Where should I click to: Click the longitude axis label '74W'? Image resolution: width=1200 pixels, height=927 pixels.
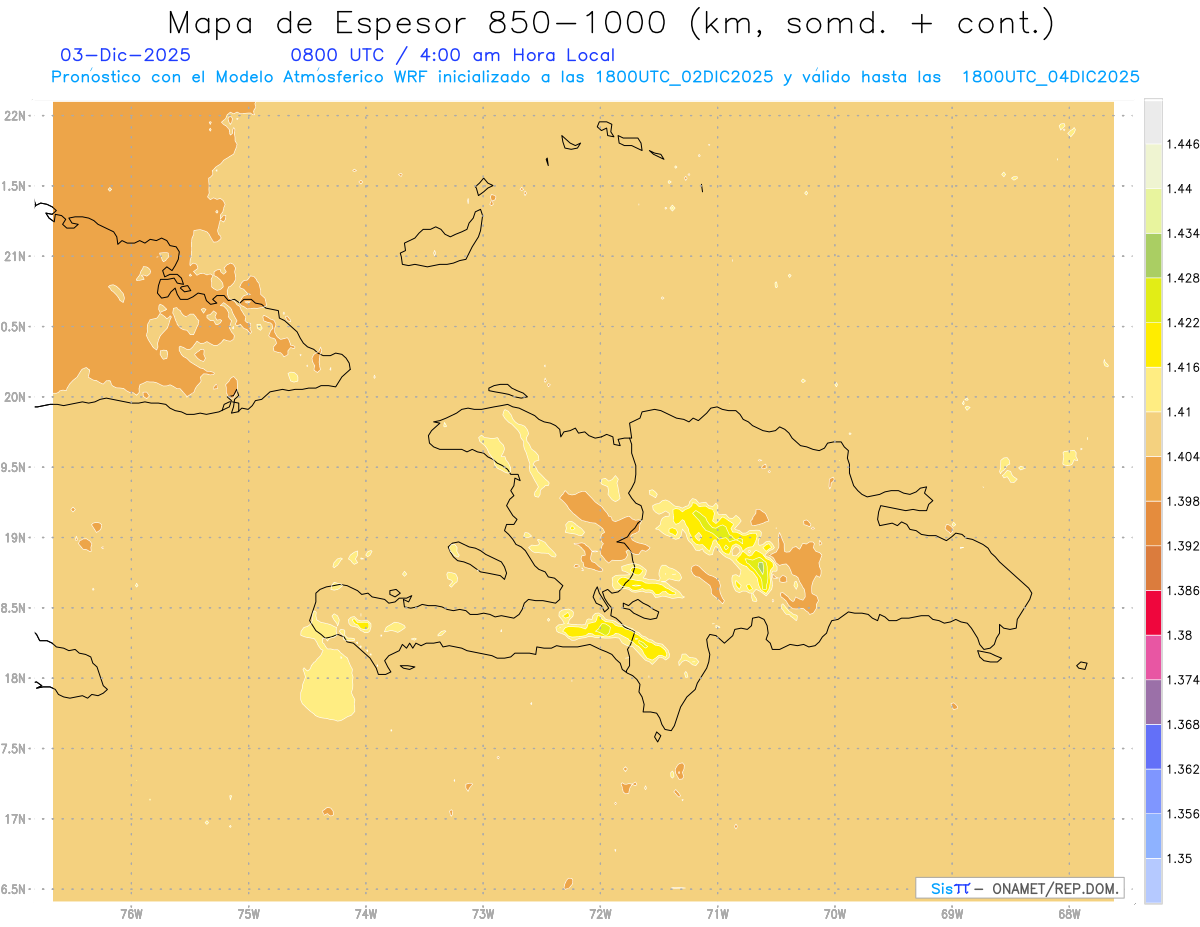point(366,913)
